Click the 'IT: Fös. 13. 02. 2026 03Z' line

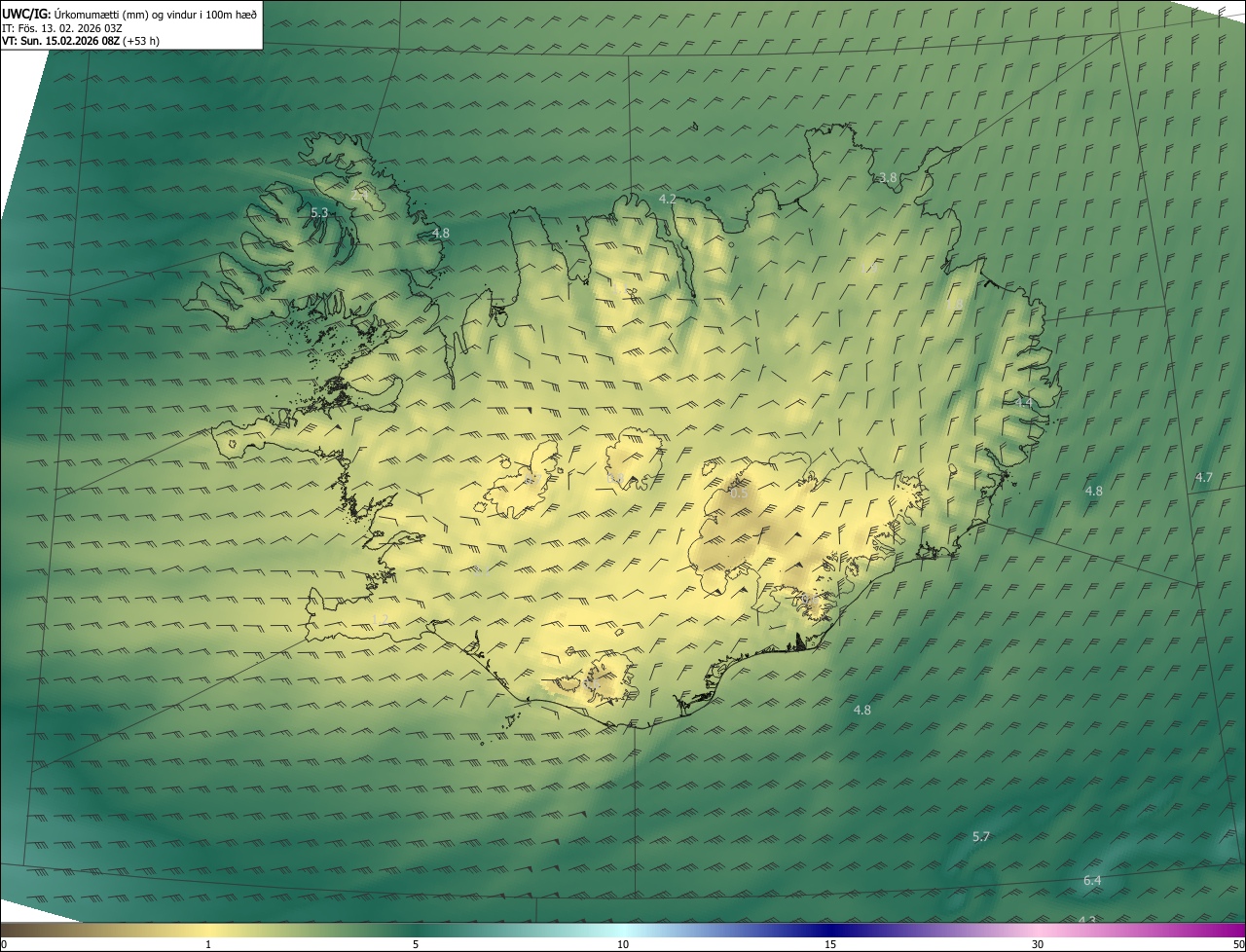click(x=62, y=28)
